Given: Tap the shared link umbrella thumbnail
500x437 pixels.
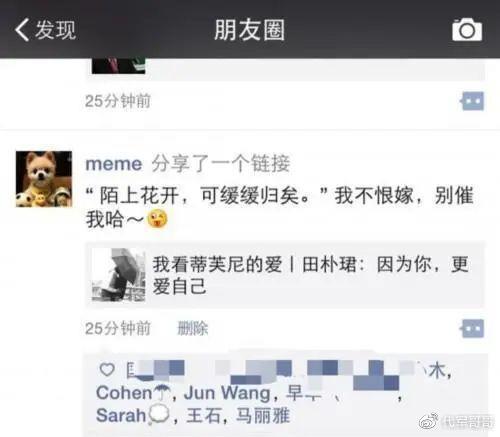Looking at the screenshot, I should (x=118, y=275).
